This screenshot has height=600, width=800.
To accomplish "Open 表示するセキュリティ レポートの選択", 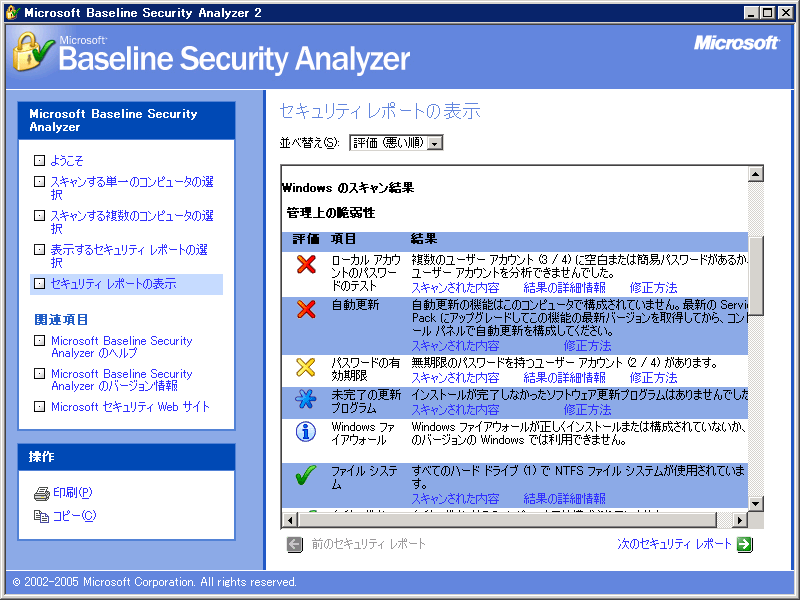I will [129, 256].
